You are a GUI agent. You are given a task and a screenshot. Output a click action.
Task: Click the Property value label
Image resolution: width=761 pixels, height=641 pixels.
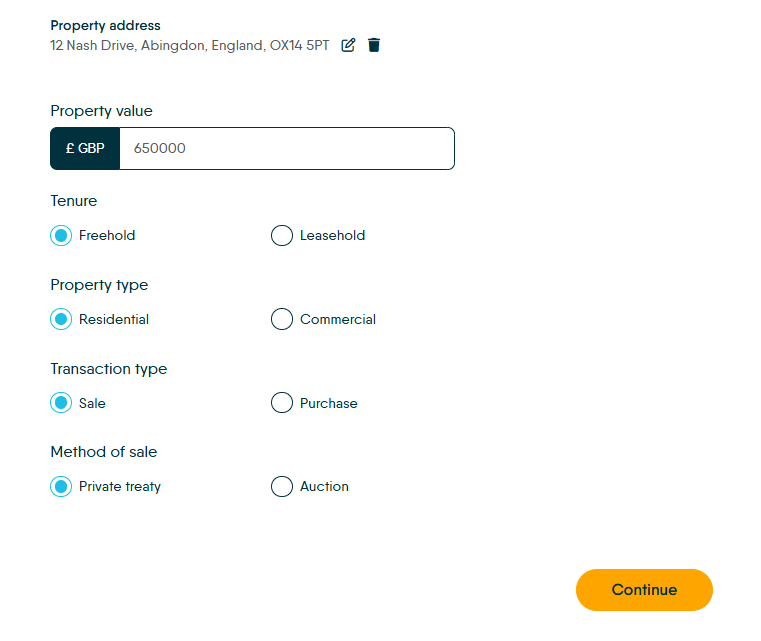101,111
